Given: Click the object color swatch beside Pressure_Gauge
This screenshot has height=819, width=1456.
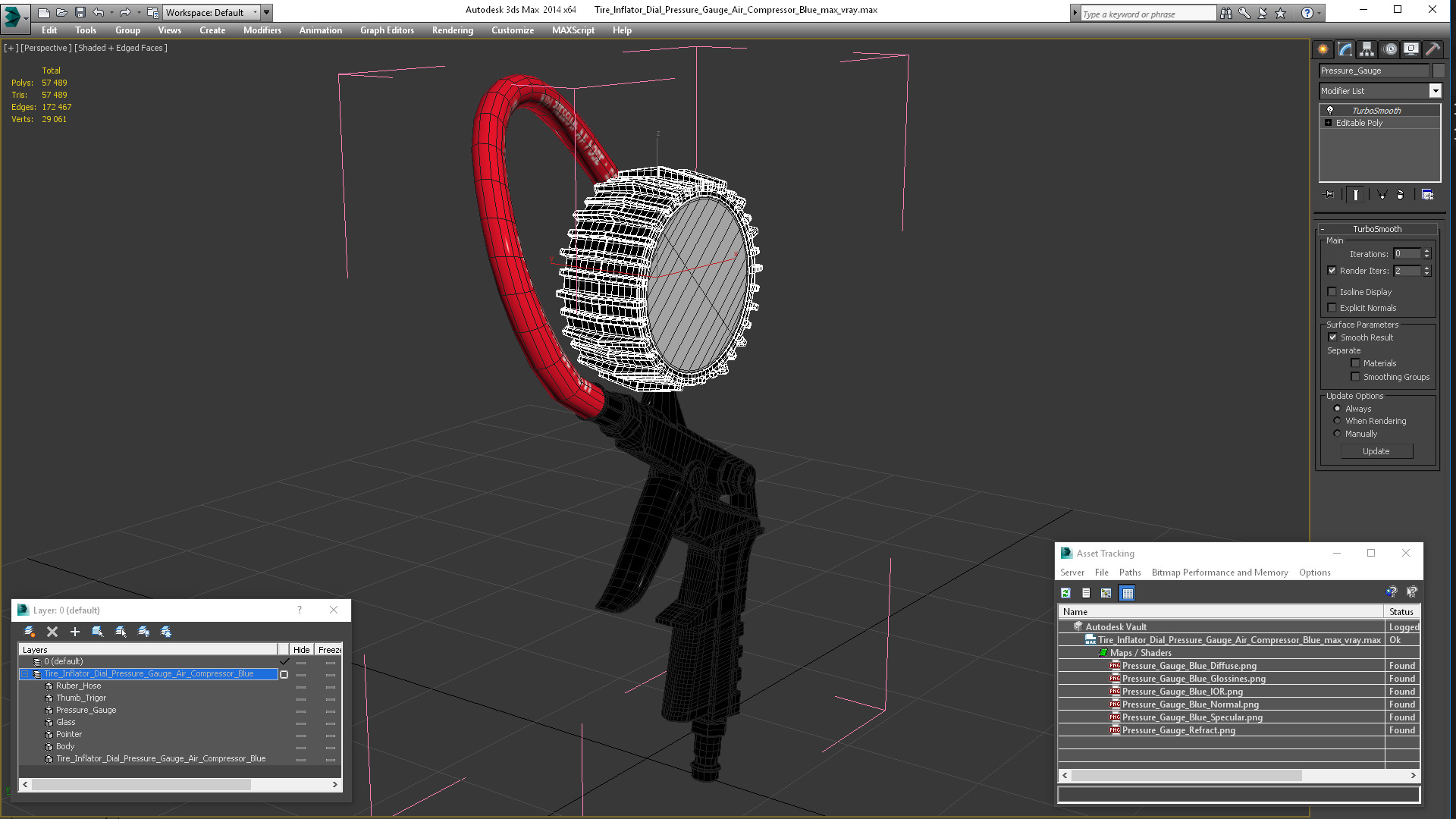Looking at the screenshot, I should click(1439, 71).
